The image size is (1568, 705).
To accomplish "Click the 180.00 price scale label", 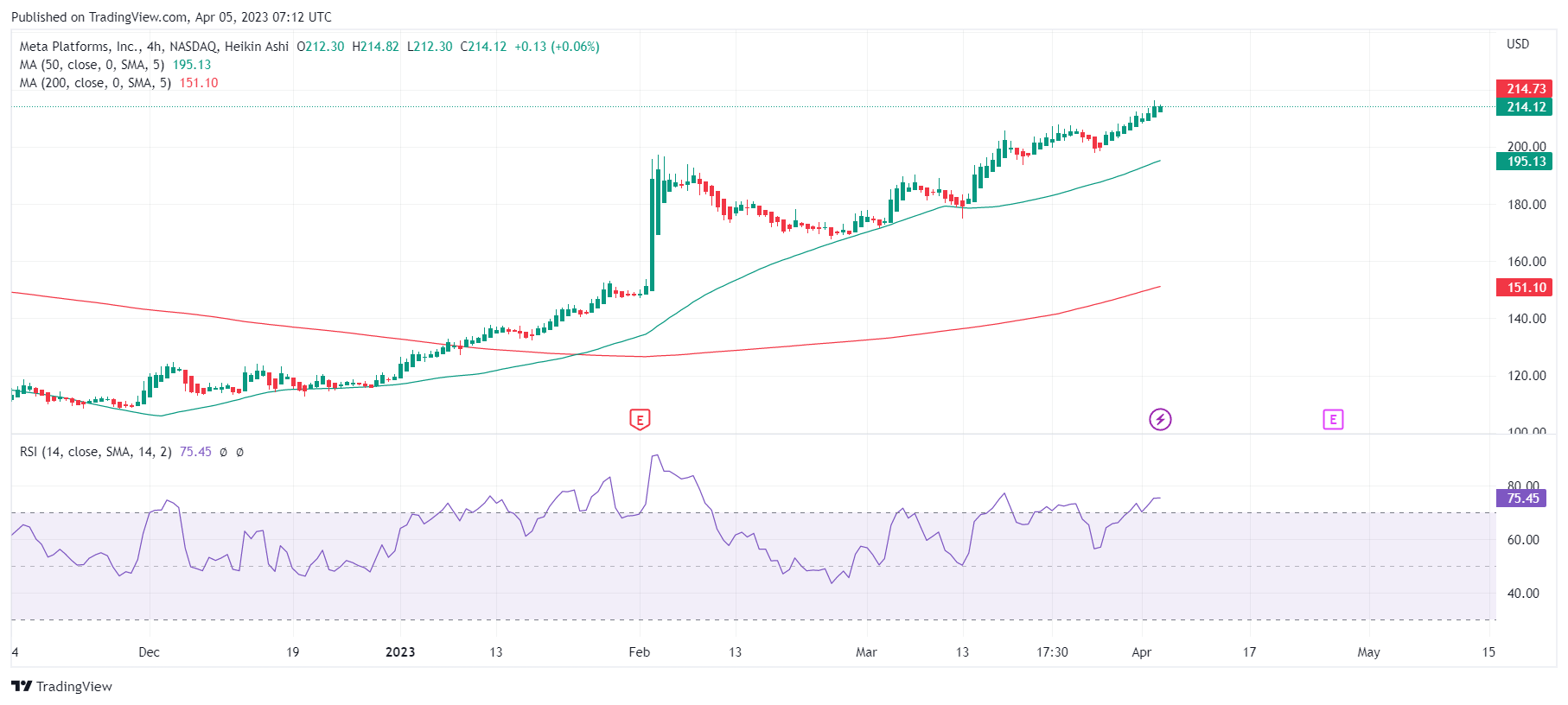I will 1527,205.
